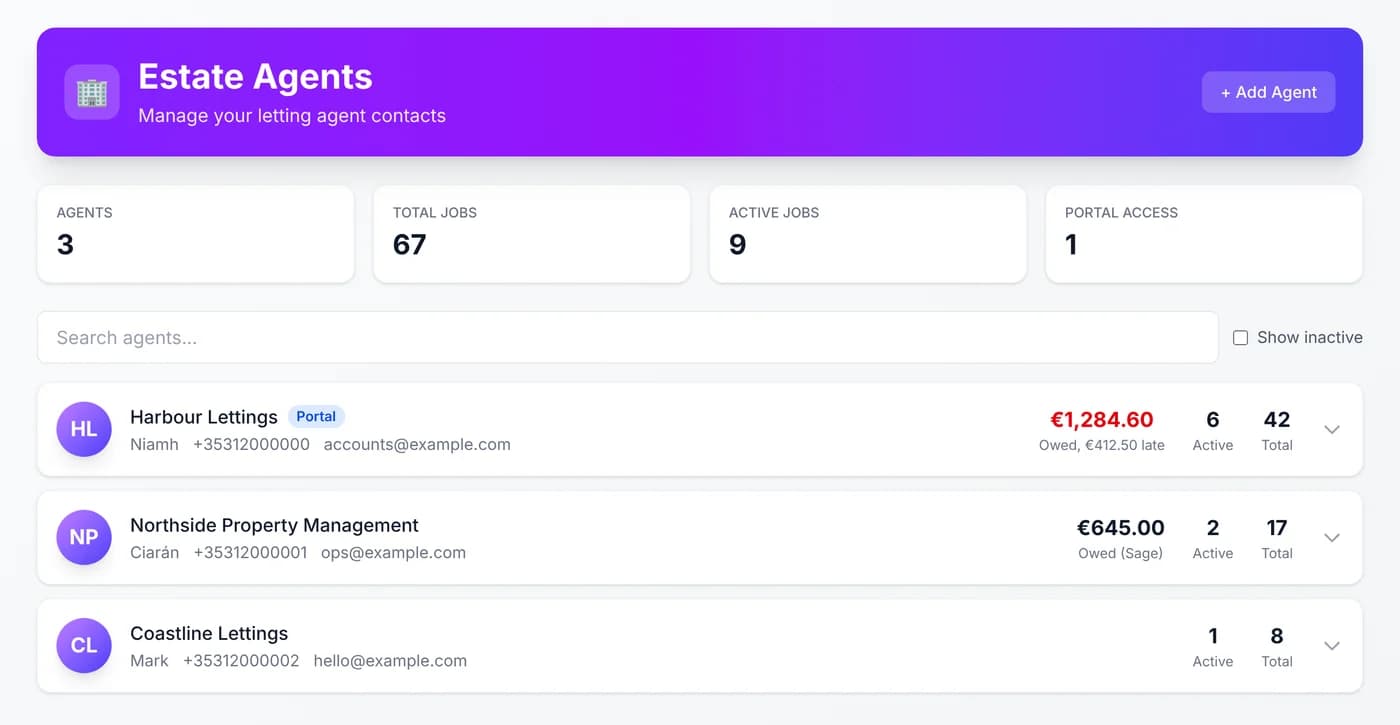
Task: Expand the Harbour Lettings row chevron
Action: coord(1331,429)
